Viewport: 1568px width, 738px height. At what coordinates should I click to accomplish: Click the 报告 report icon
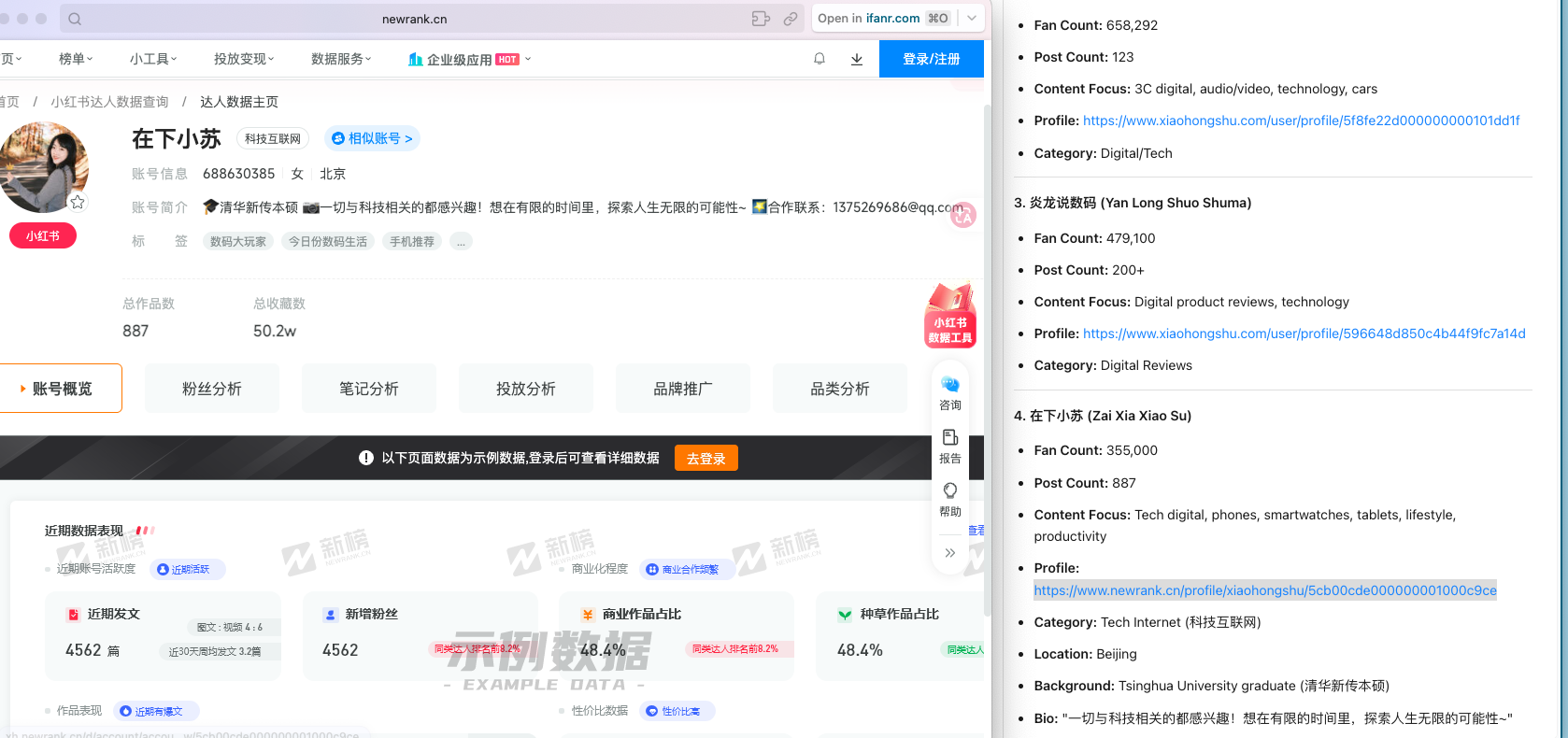click(950, 446)
